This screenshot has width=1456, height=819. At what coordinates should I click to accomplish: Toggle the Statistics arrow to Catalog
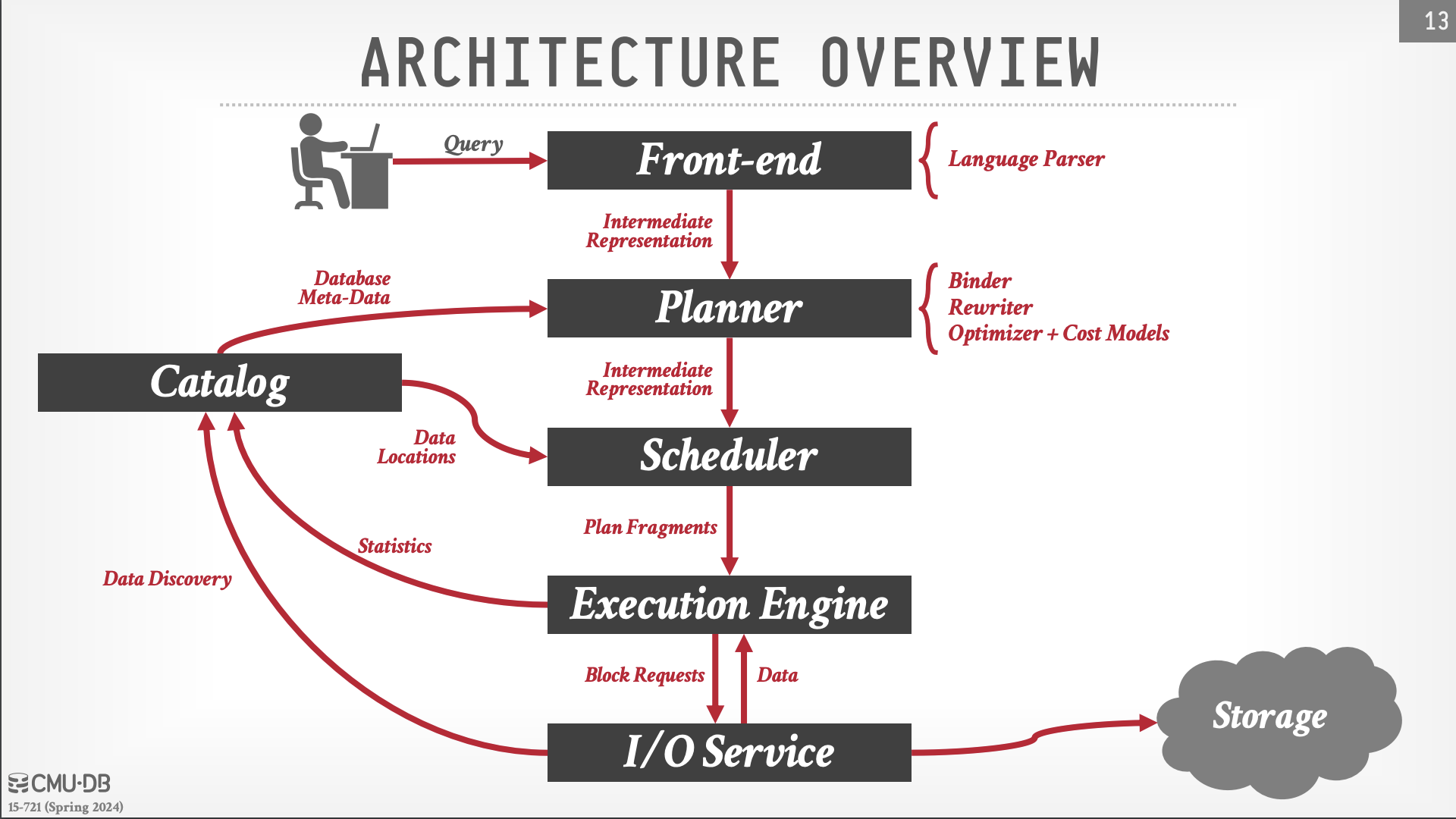pyautogui.click(x=389, y=546)
